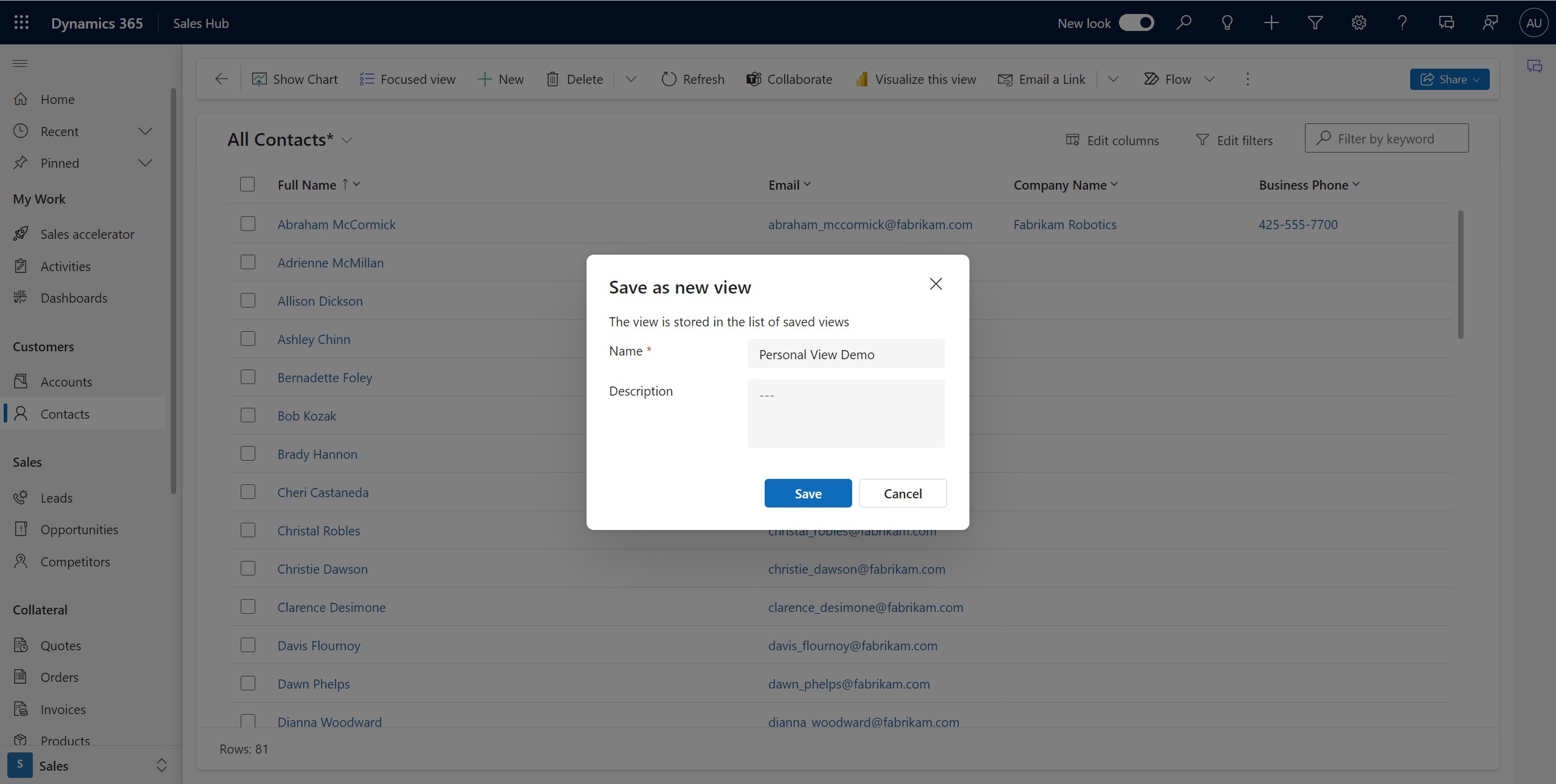Check the Abraham McCormick row checkbox
Image resolution: width=1556 pixels, height=784 pixels.
click(x=247, y=224)
